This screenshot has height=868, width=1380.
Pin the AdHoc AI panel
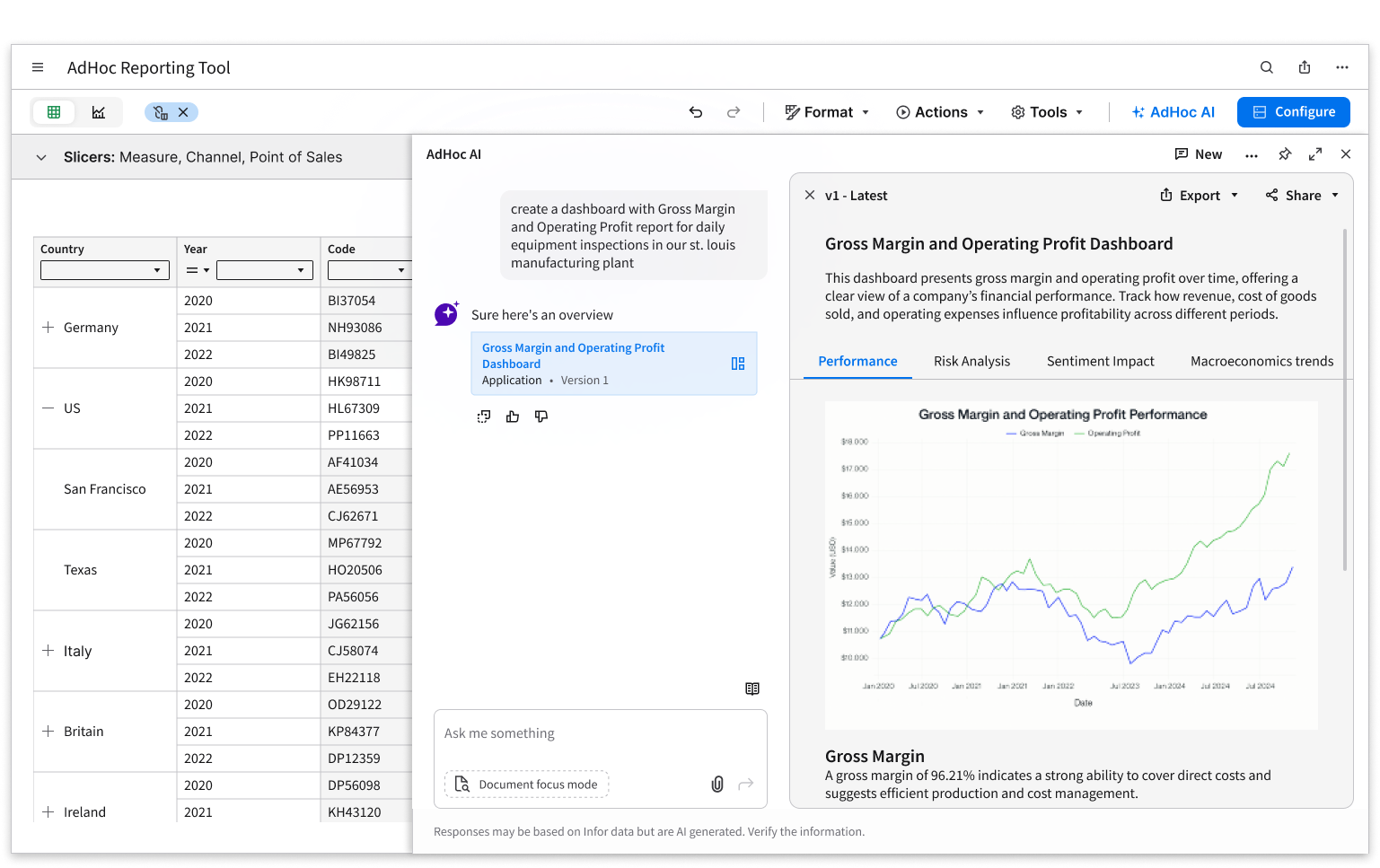1285,154
